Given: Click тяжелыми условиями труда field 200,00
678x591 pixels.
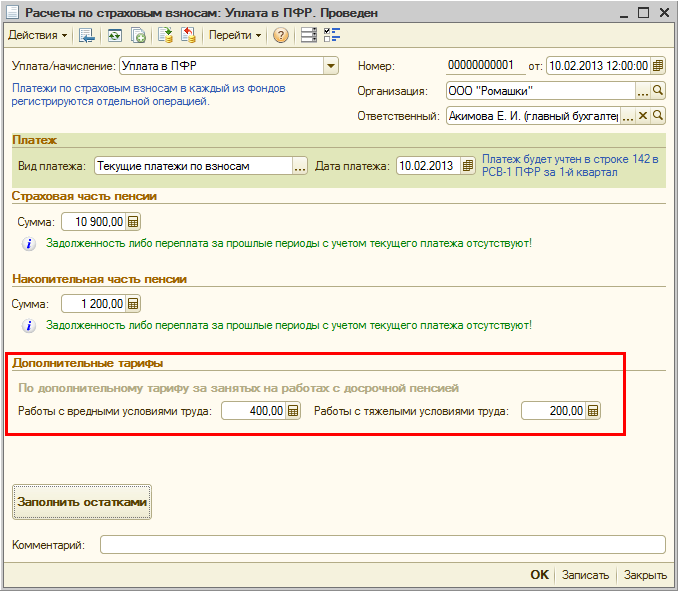Looking at the screenshot, I should click(554, 411).
